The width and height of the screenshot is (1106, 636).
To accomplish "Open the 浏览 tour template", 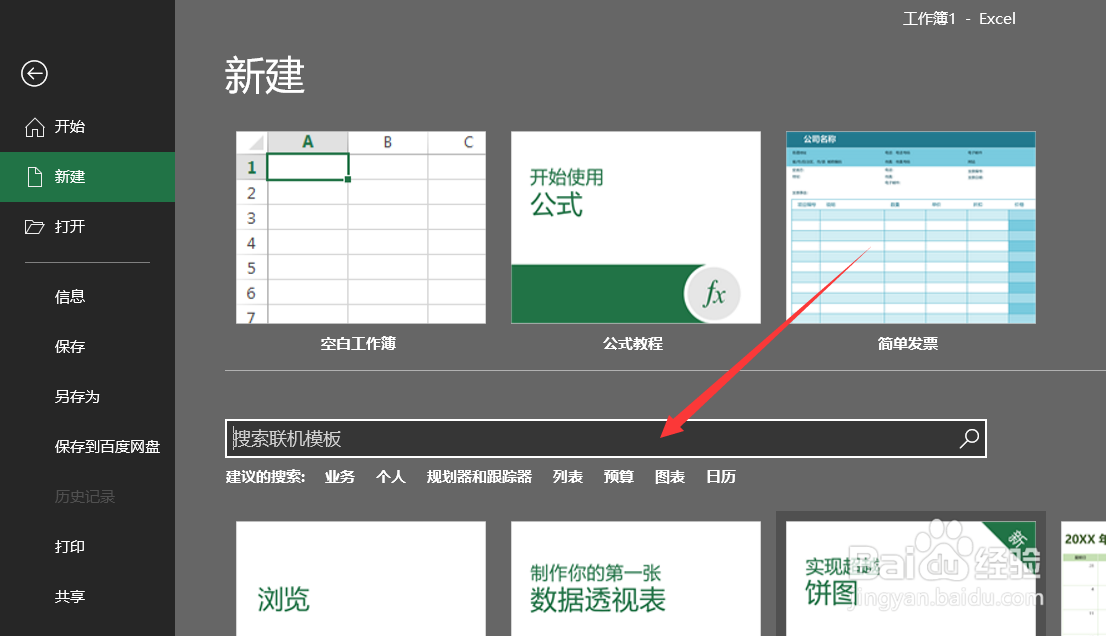I will 360,578.
